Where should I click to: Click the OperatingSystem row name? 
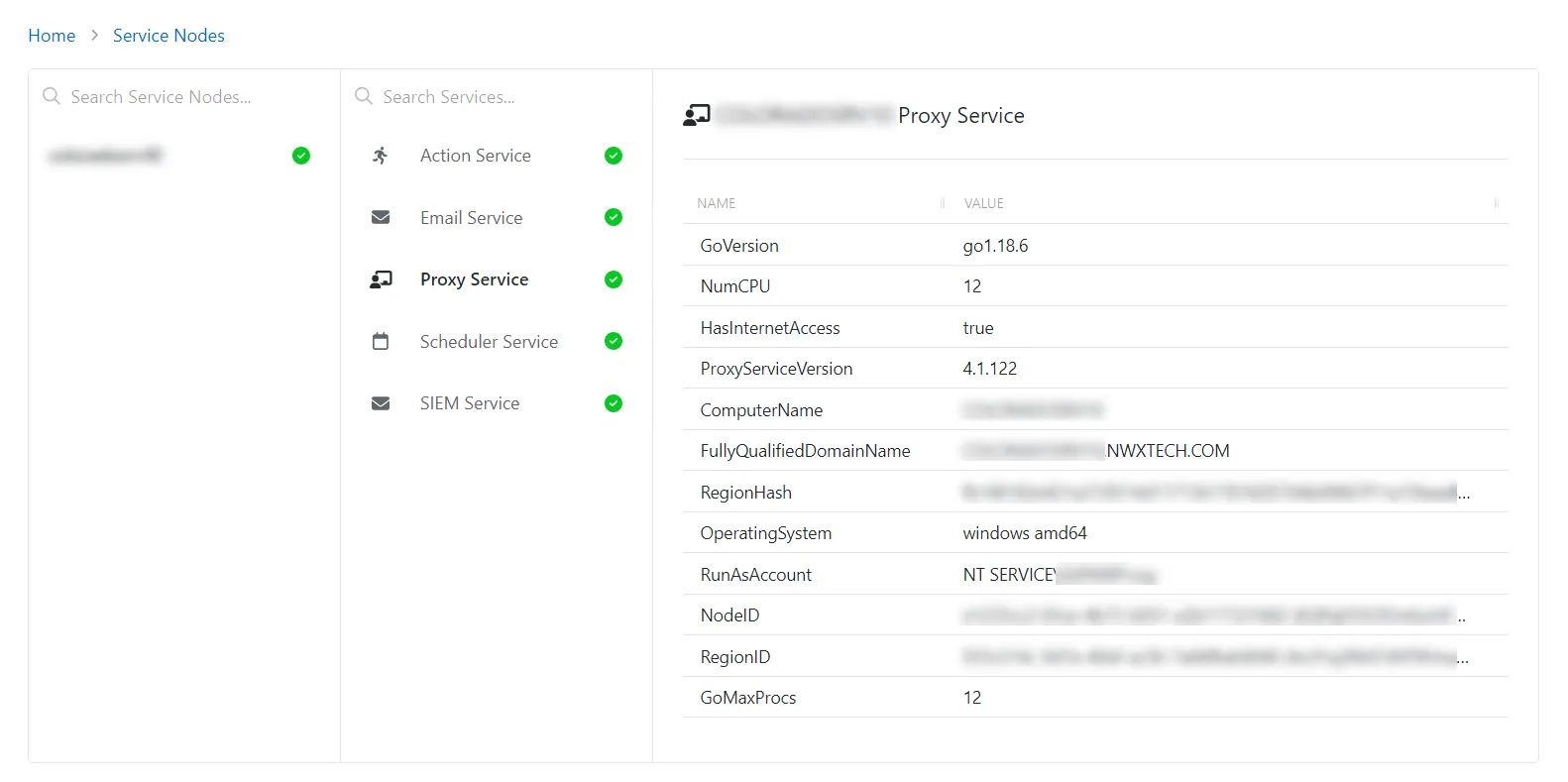click(766, 533)
